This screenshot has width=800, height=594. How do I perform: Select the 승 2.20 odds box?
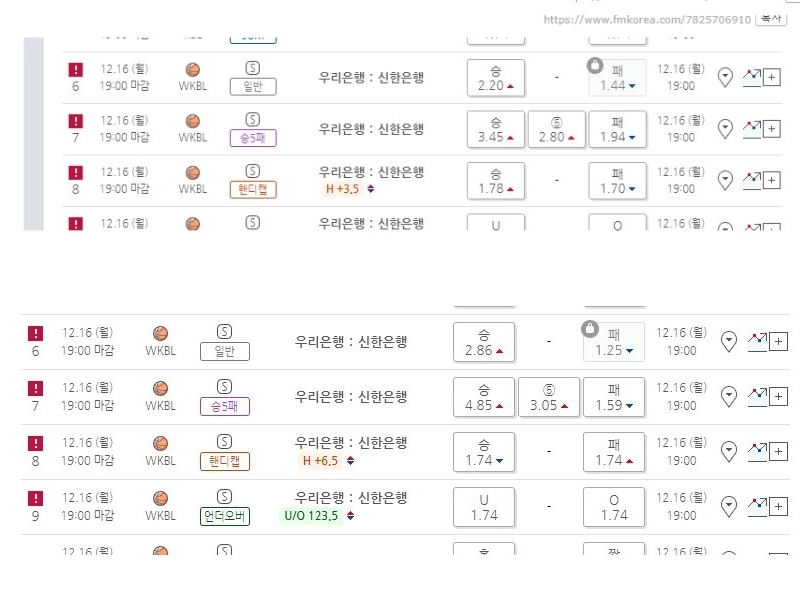495,78
